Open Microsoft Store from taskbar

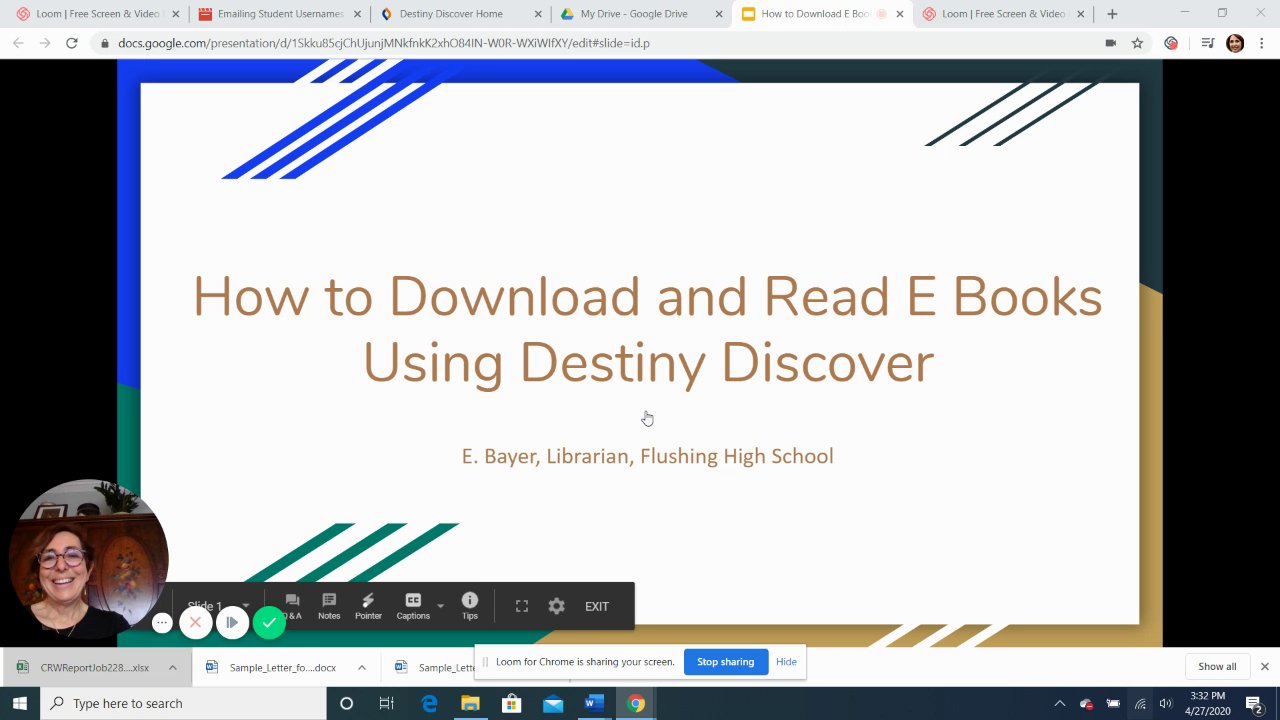pyautogui.click(x=511, y=703)
